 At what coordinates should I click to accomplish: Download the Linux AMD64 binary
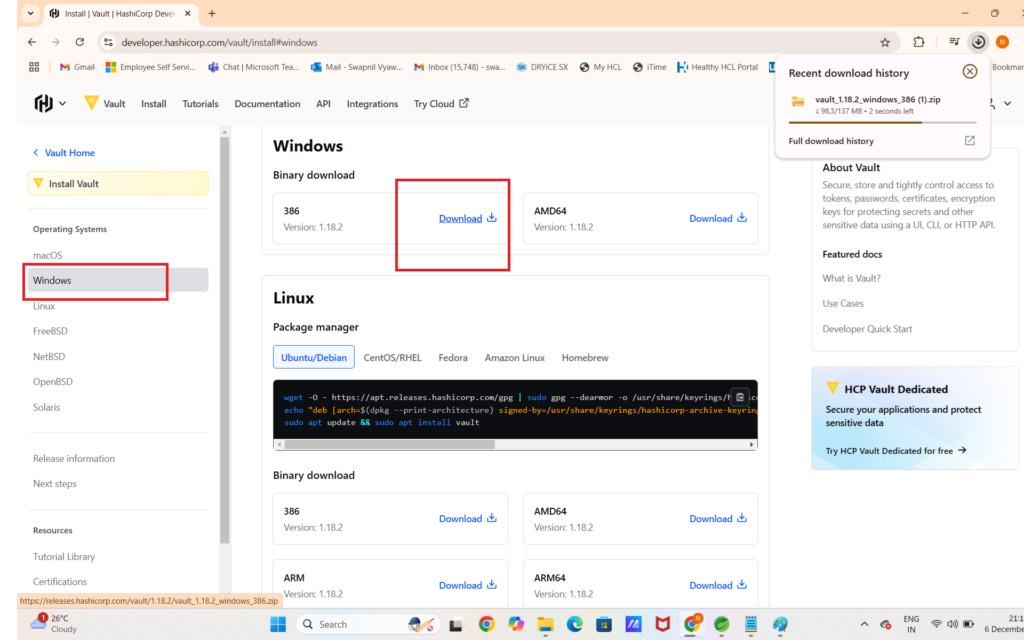pyautogui.click(x=718, y=519)
